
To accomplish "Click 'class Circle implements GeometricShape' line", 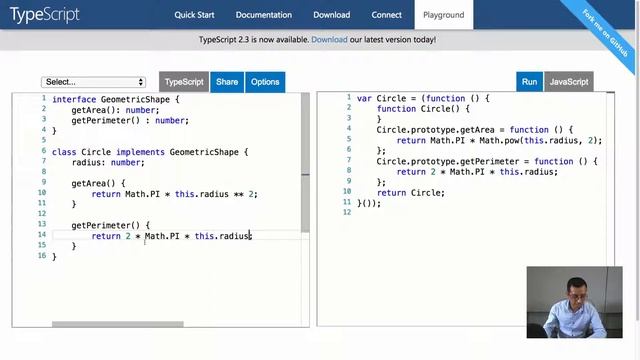I will (150, 152).
